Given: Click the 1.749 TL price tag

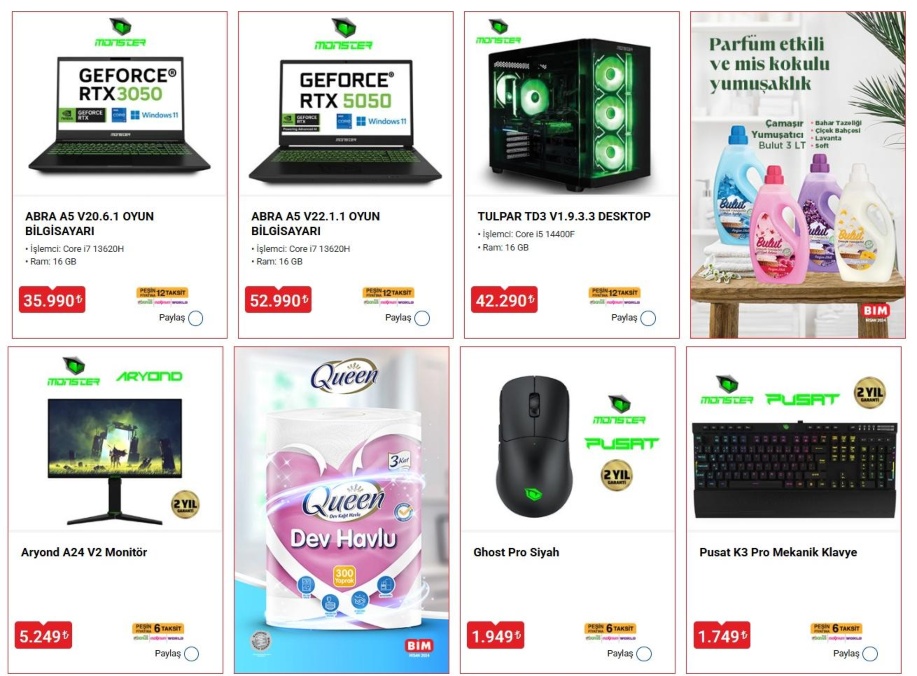Looking at the screenshot, I should [723, 636].
